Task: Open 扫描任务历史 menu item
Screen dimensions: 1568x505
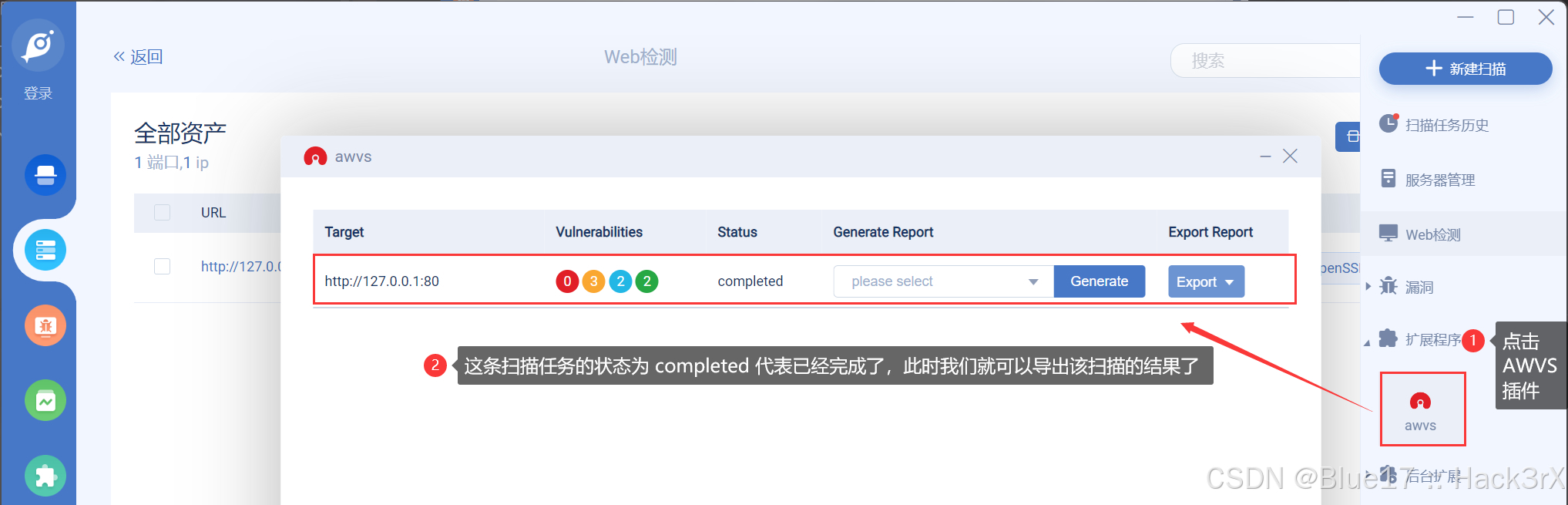Action: [1447, 125]
